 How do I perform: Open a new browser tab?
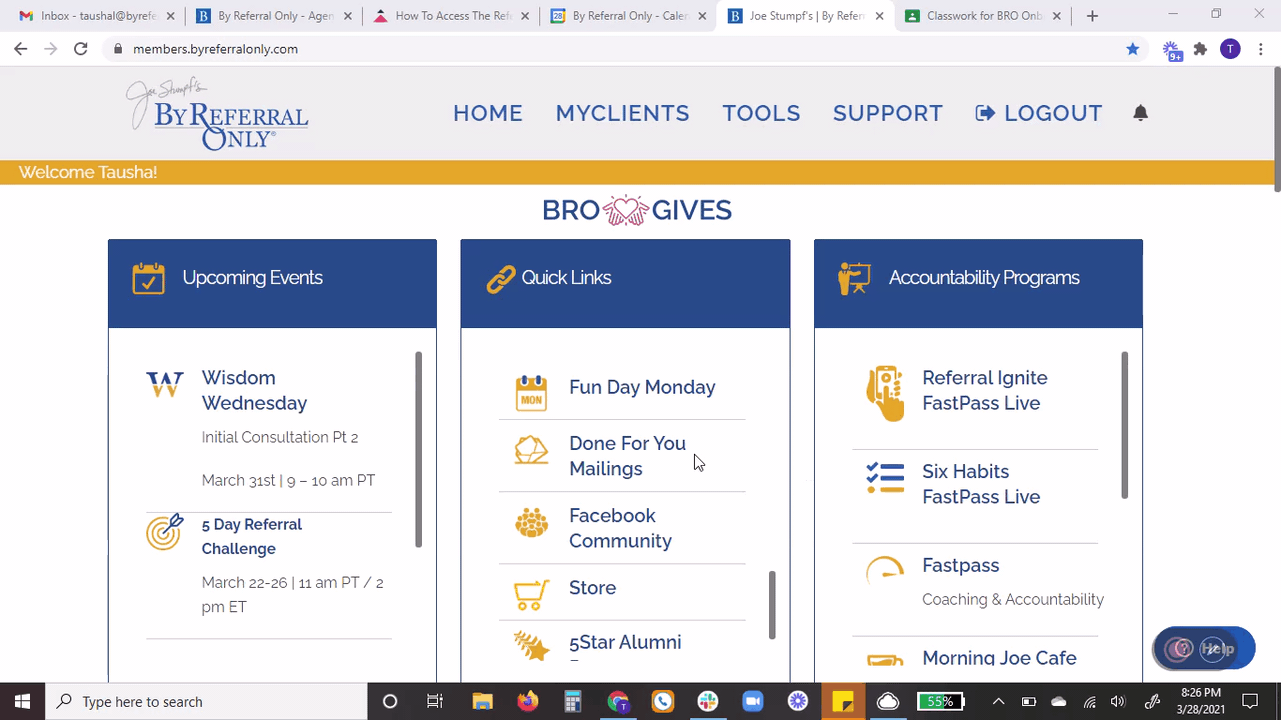pyautogui.click(x=1092, y=16)
